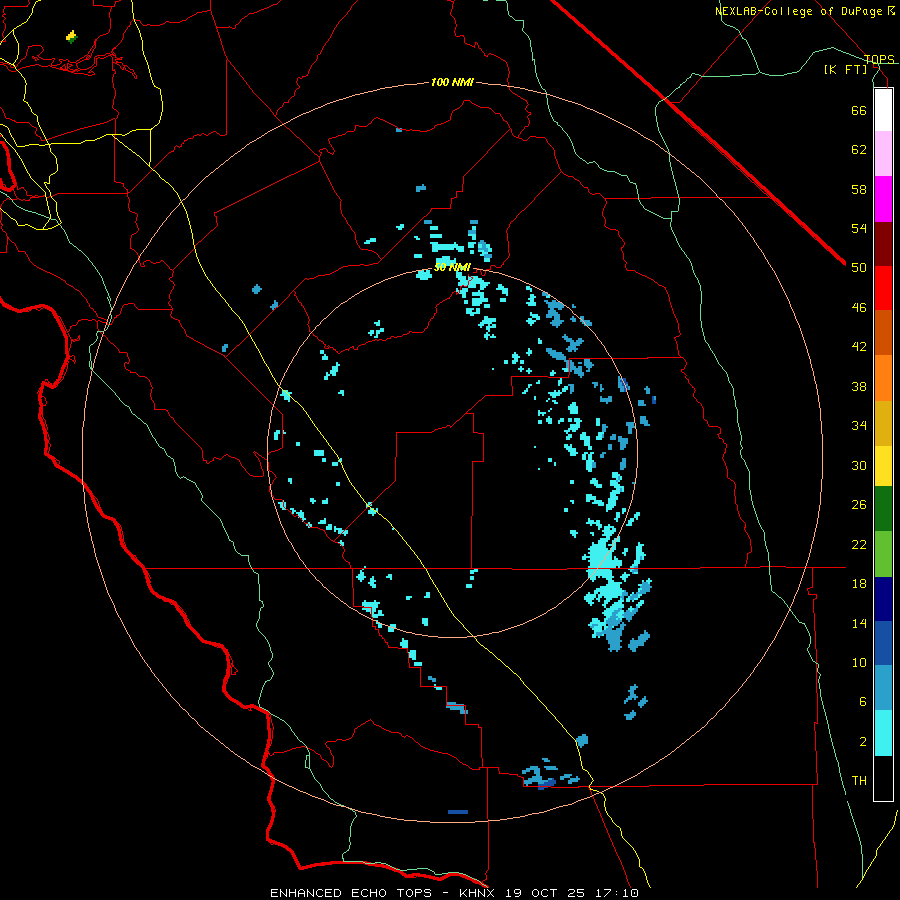Click the 100 NMI range ring label
The width and height of the screenshot is (900, 900).
point(452,83)
